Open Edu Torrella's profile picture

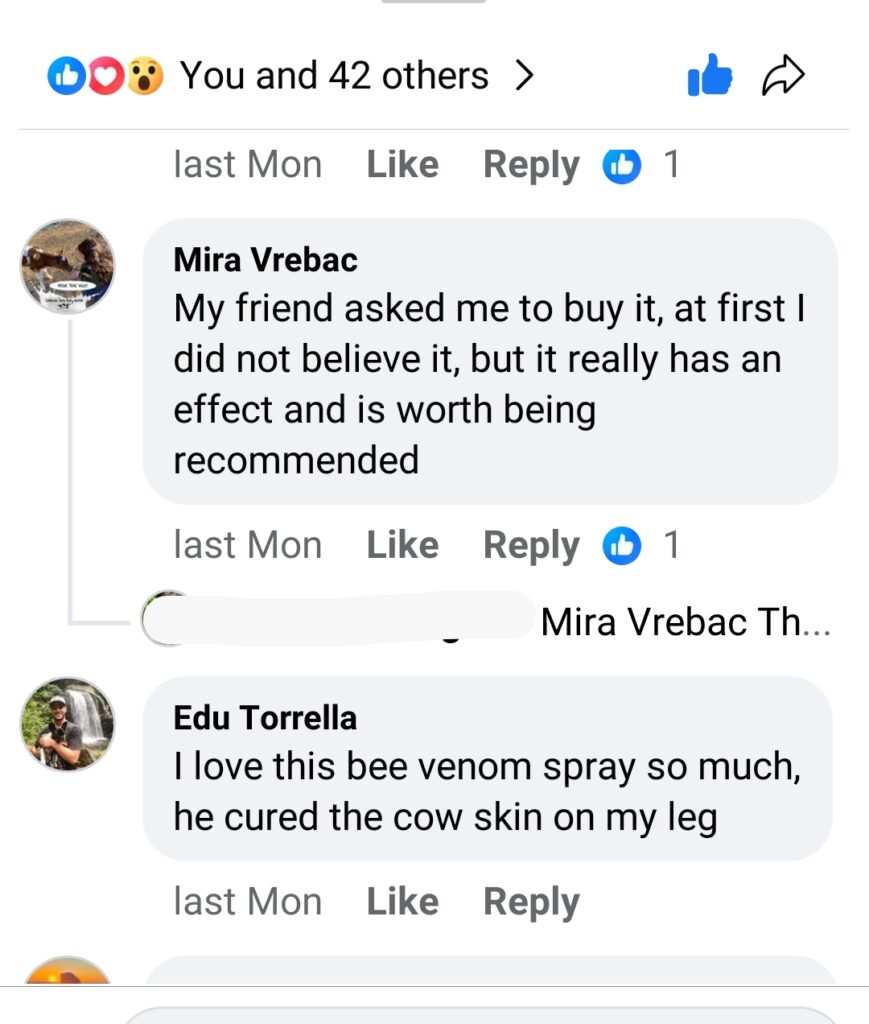pos(68,724)
